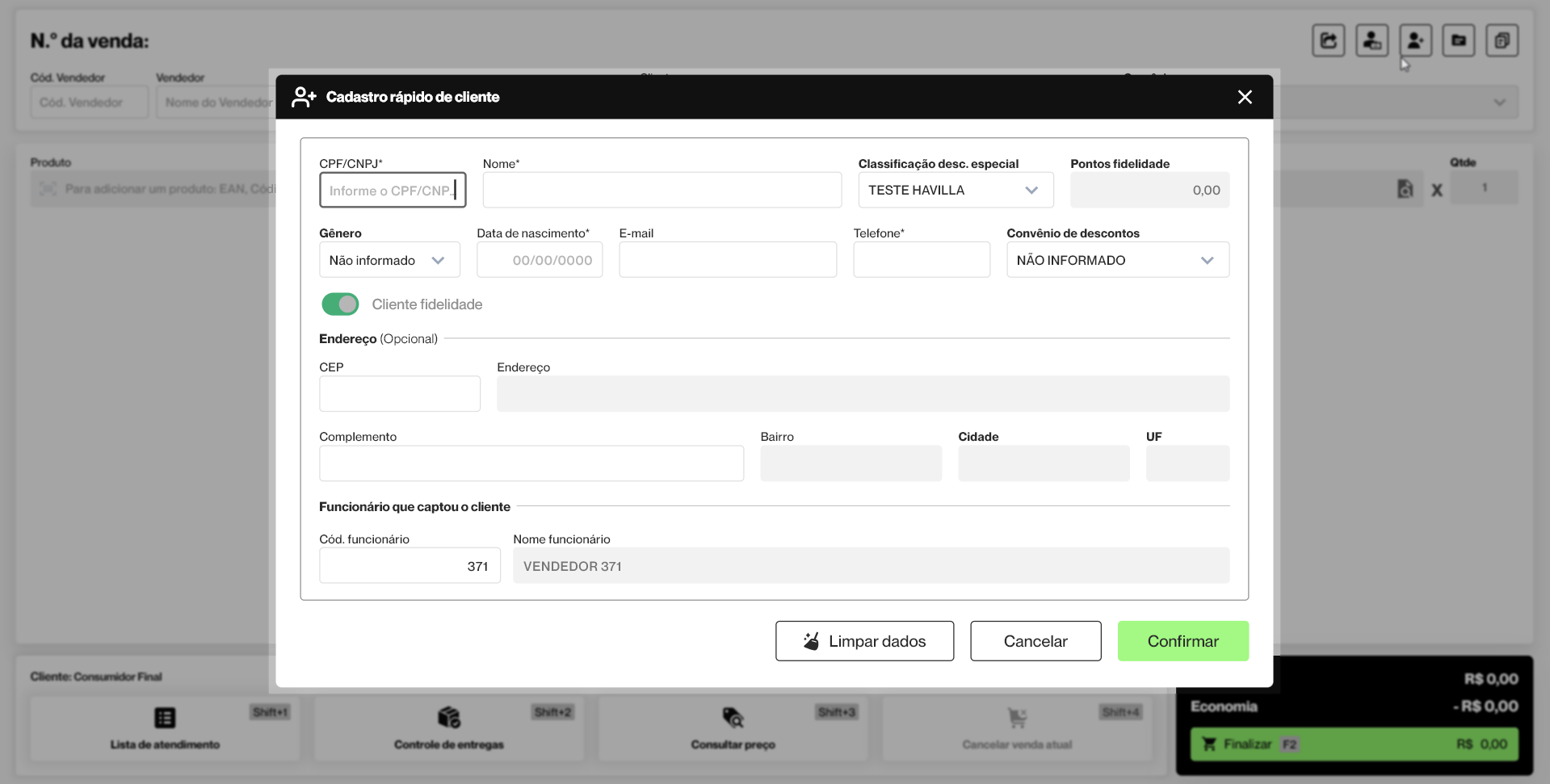Image resolution: width=1550 pixels, height=784 pixels.
Task: Open the folder icon in top toolbar
Action: point(1459,40)
